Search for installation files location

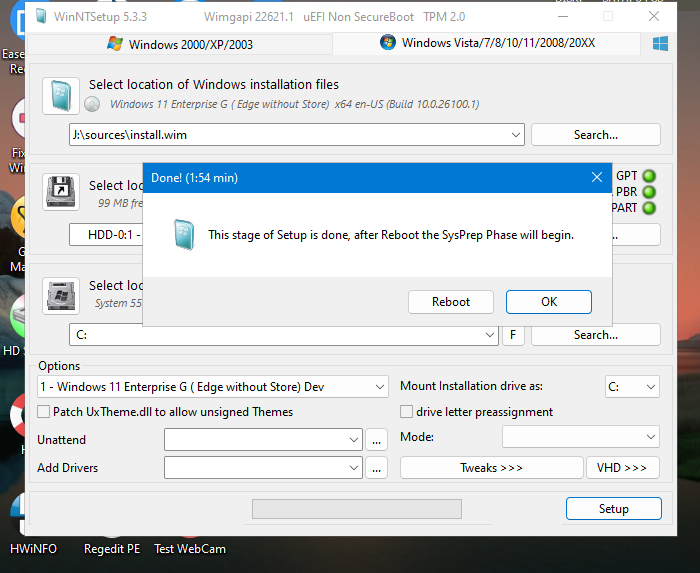tap(596, 135)
